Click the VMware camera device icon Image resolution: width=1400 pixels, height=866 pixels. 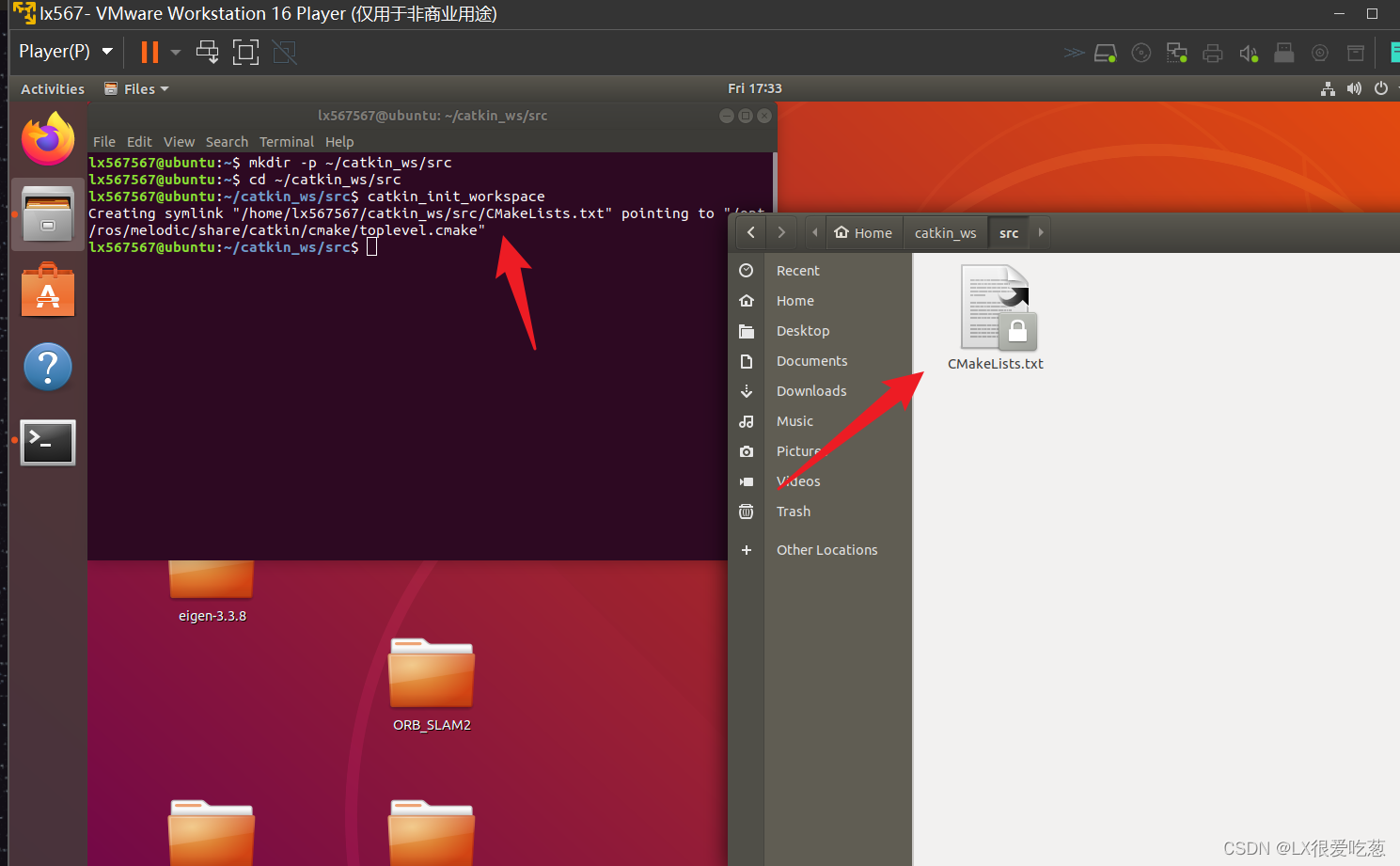coord(1320,54)
